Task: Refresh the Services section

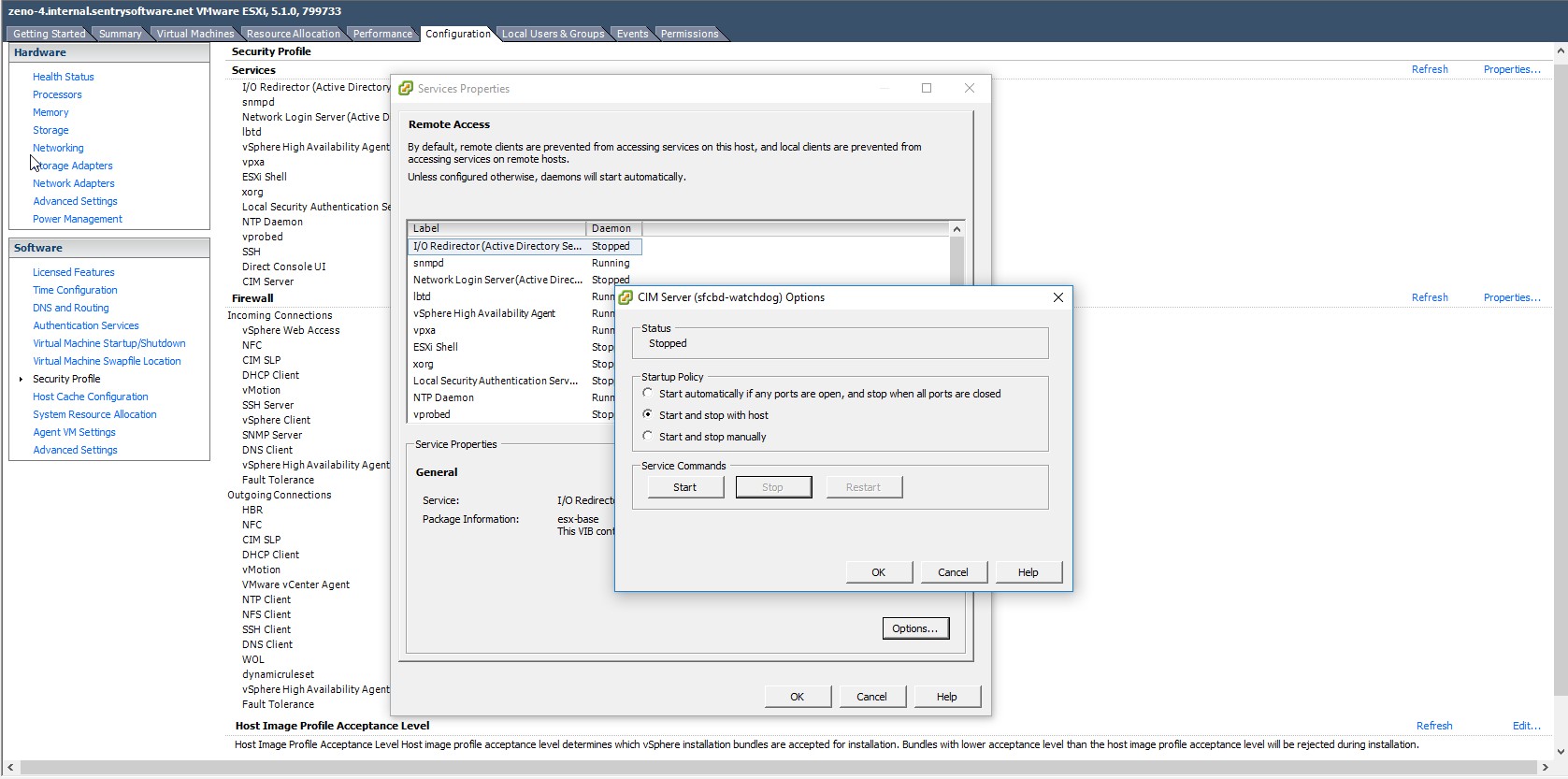Action: [1430, 69]
